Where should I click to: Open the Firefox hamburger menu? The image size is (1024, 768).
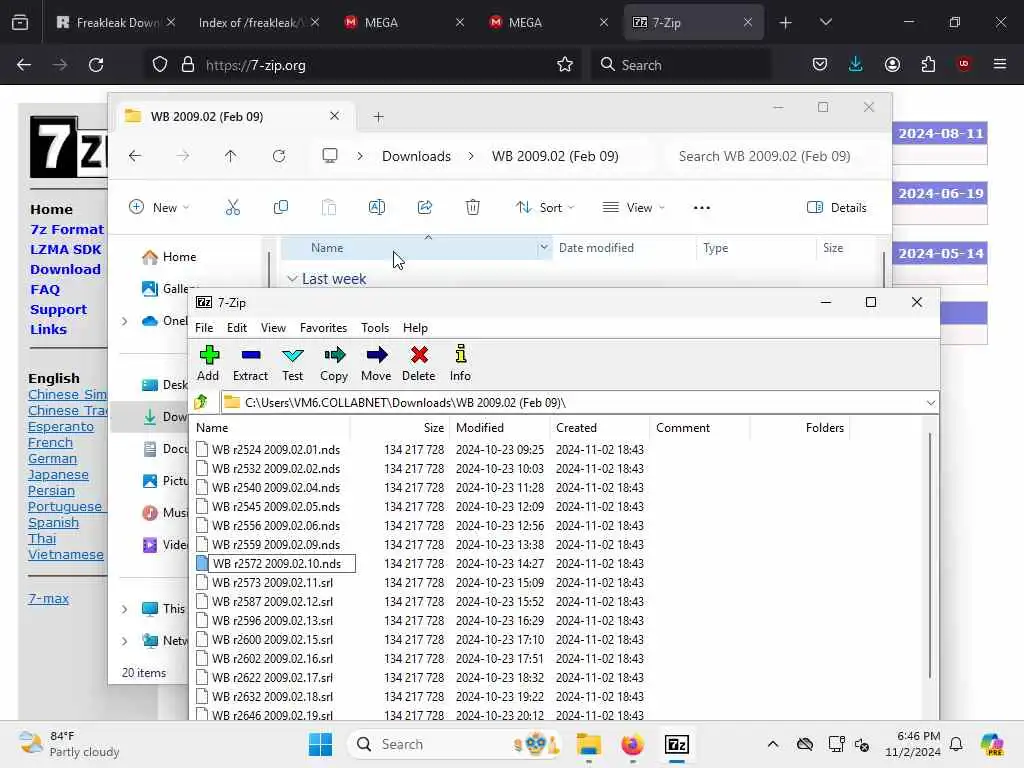[1000, 64]
